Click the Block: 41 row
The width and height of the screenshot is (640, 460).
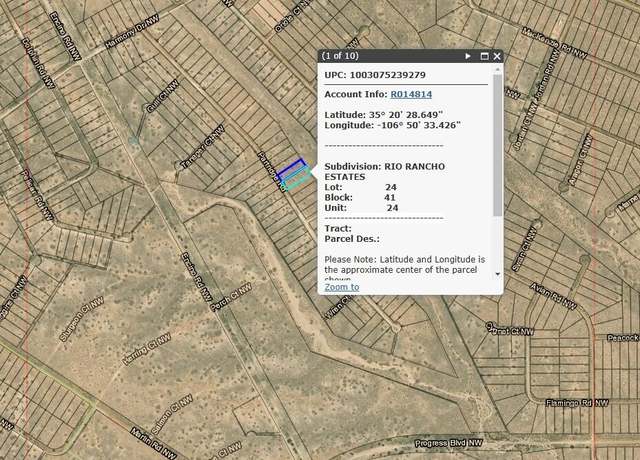point(360,198)
